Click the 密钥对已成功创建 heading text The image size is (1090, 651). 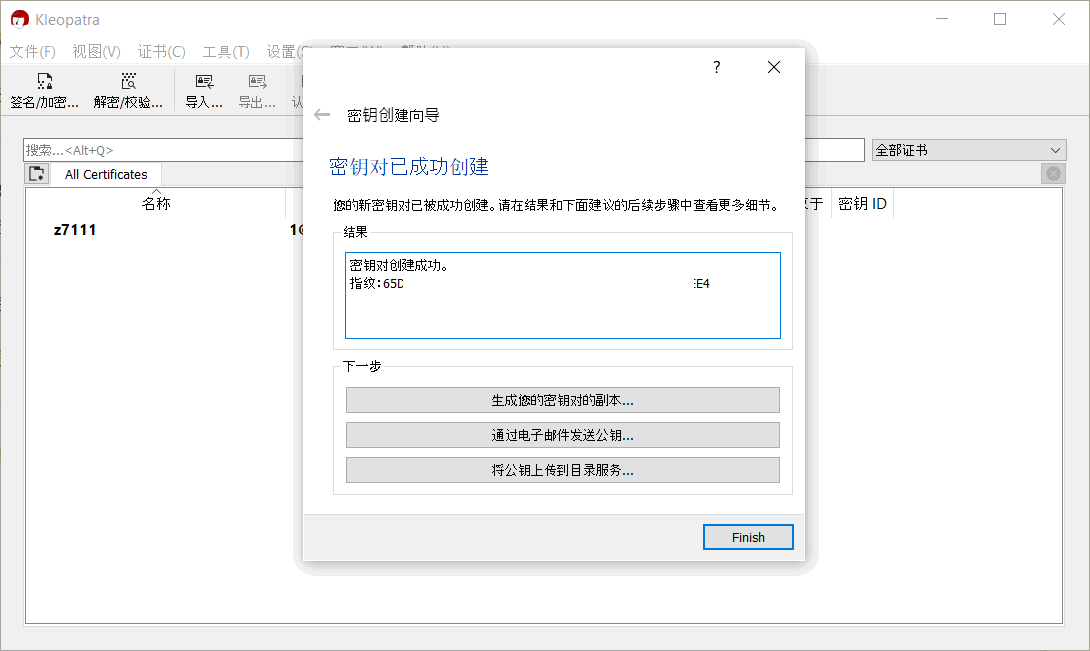tap(409, 167)
